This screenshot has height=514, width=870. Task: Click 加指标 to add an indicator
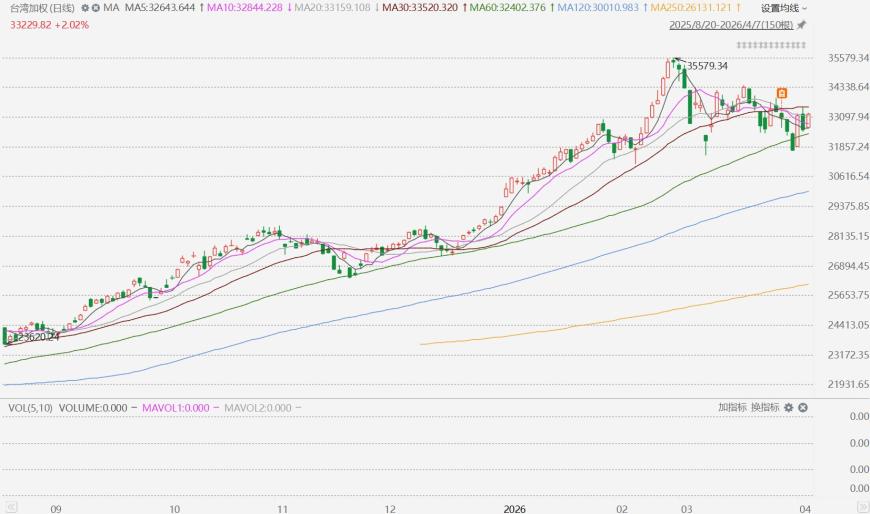pyautogui.click(x=732, y=408)
